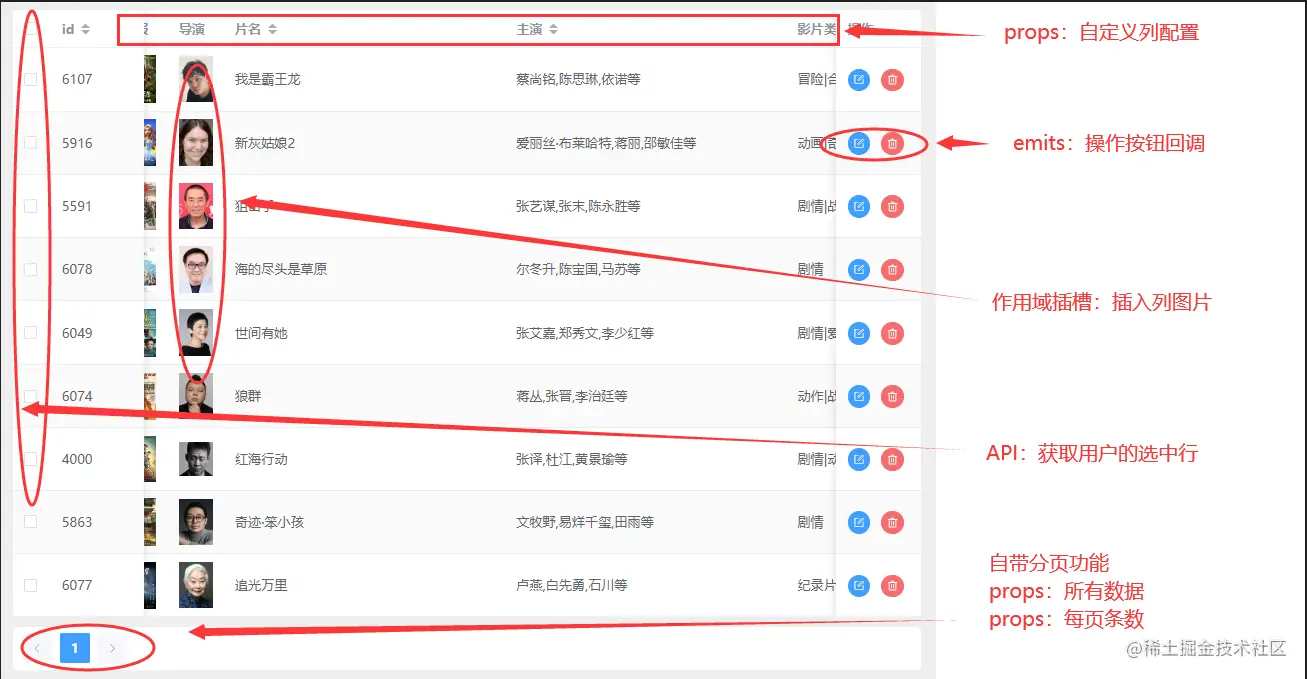
Task: Click the 导演 column header
Action: click(193, 29)
